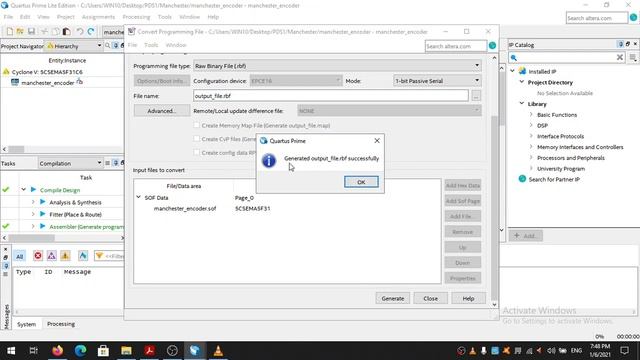640x360 pixels.
Task: Click the Help button in conversion dialog
Action: click(x=468, y=298)
